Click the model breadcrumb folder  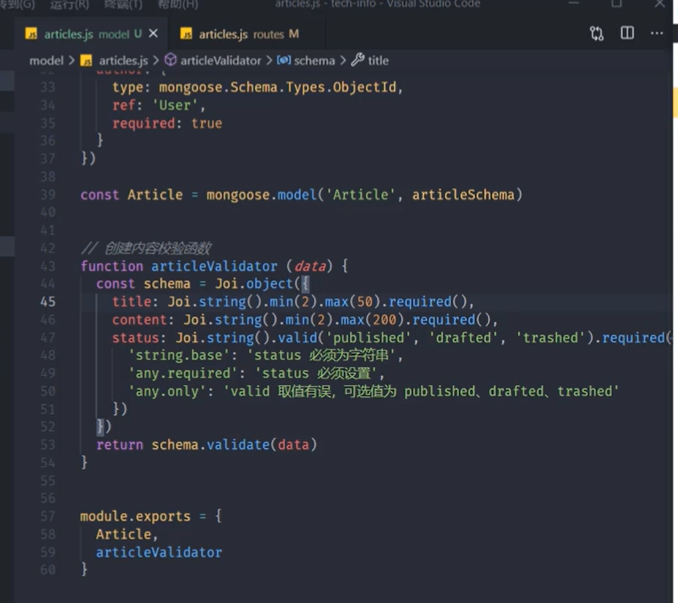(x=46, y=61)
